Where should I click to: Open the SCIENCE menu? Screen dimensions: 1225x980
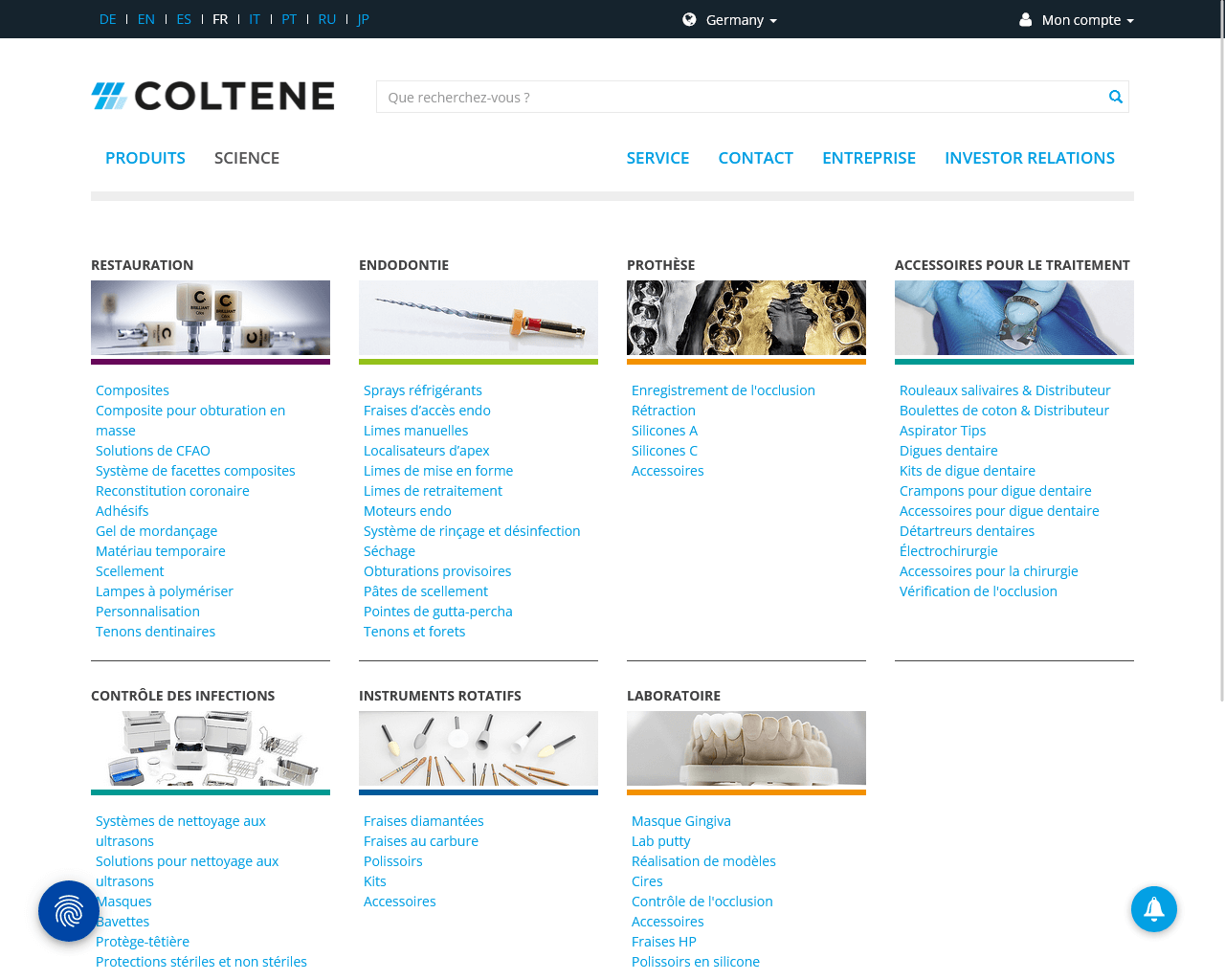(x=247, y=158)
